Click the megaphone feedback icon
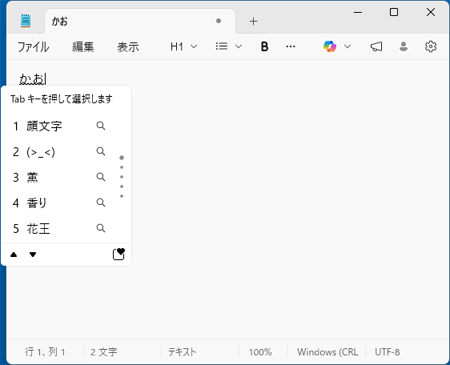Image resolution: width=450 pixels, height=365 pixels. coord(376,47)
